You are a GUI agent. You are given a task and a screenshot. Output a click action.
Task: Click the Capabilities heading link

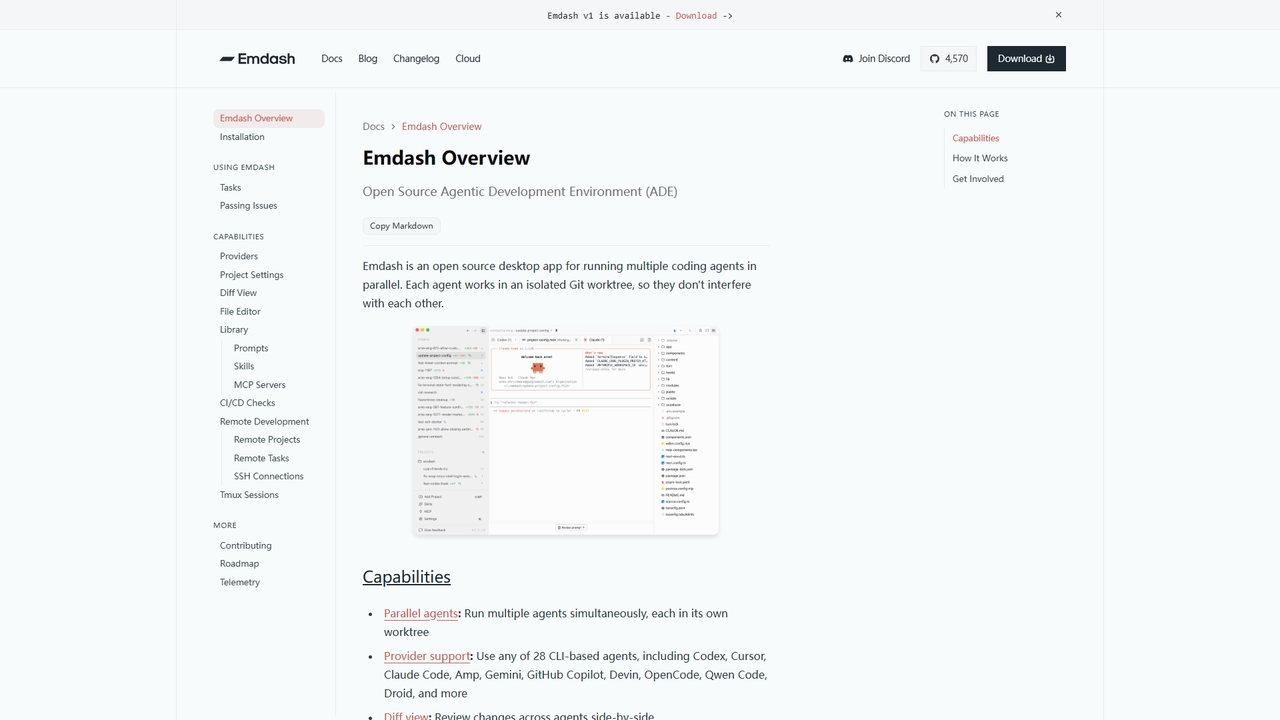pyautogui.click(x=406, y=577)
